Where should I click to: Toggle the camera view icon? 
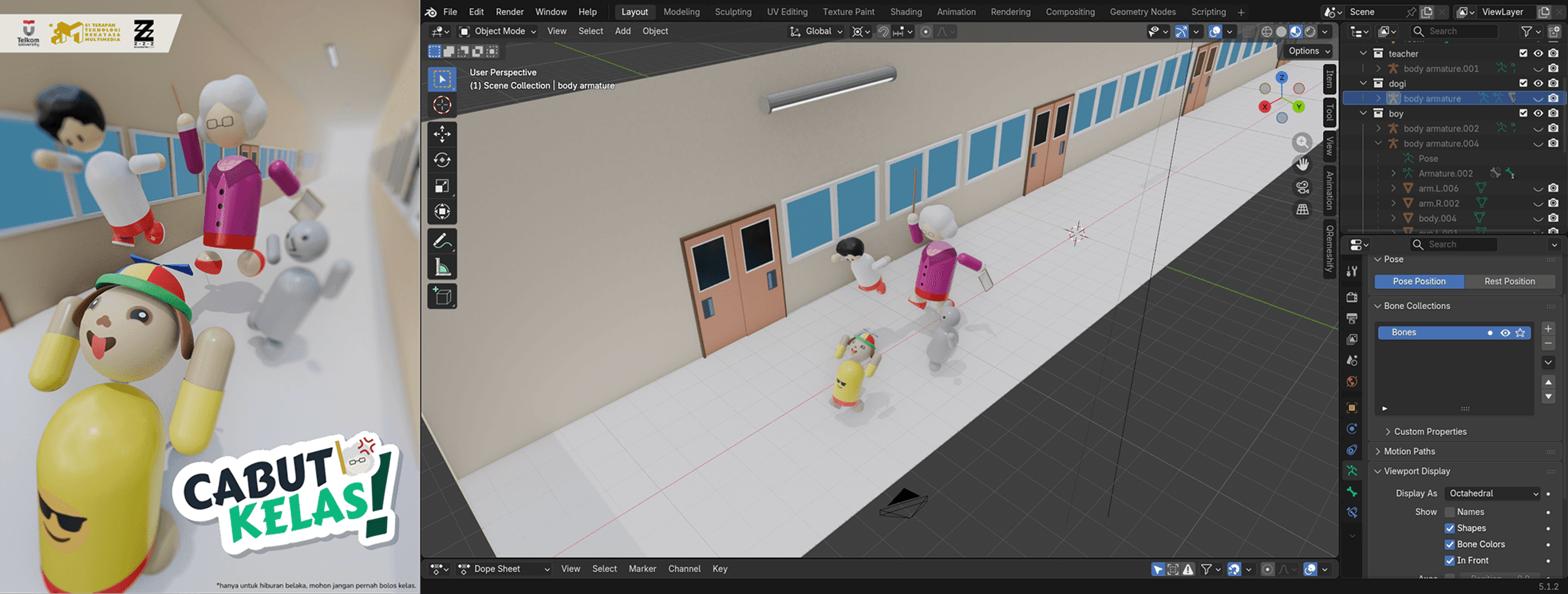click(x=1302, y=188)
